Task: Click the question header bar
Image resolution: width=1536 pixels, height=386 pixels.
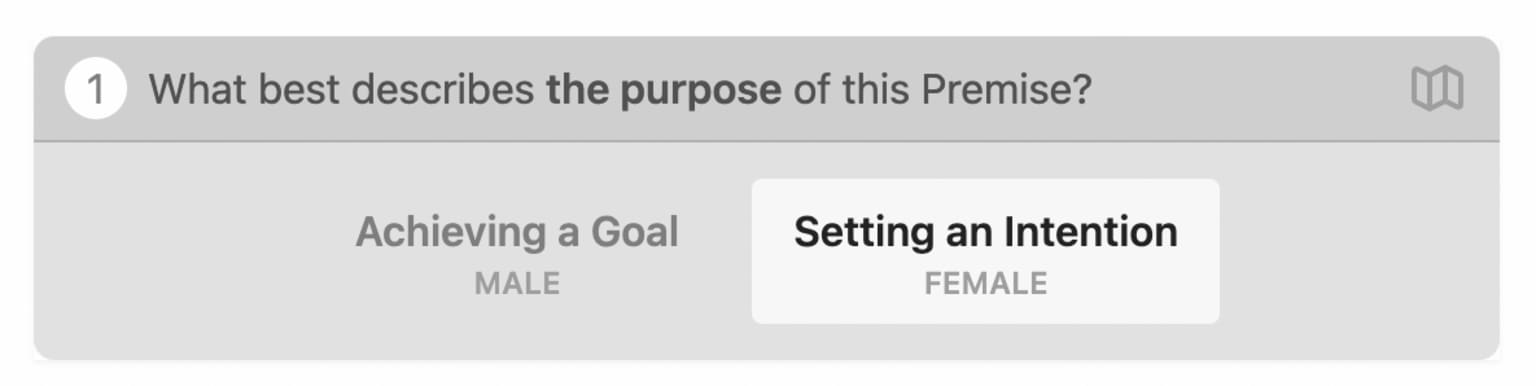Action: point(767,89)
